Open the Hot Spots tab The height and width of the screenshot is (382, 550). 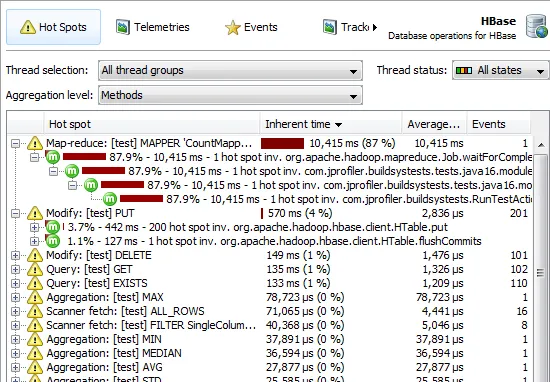(53, 27)
